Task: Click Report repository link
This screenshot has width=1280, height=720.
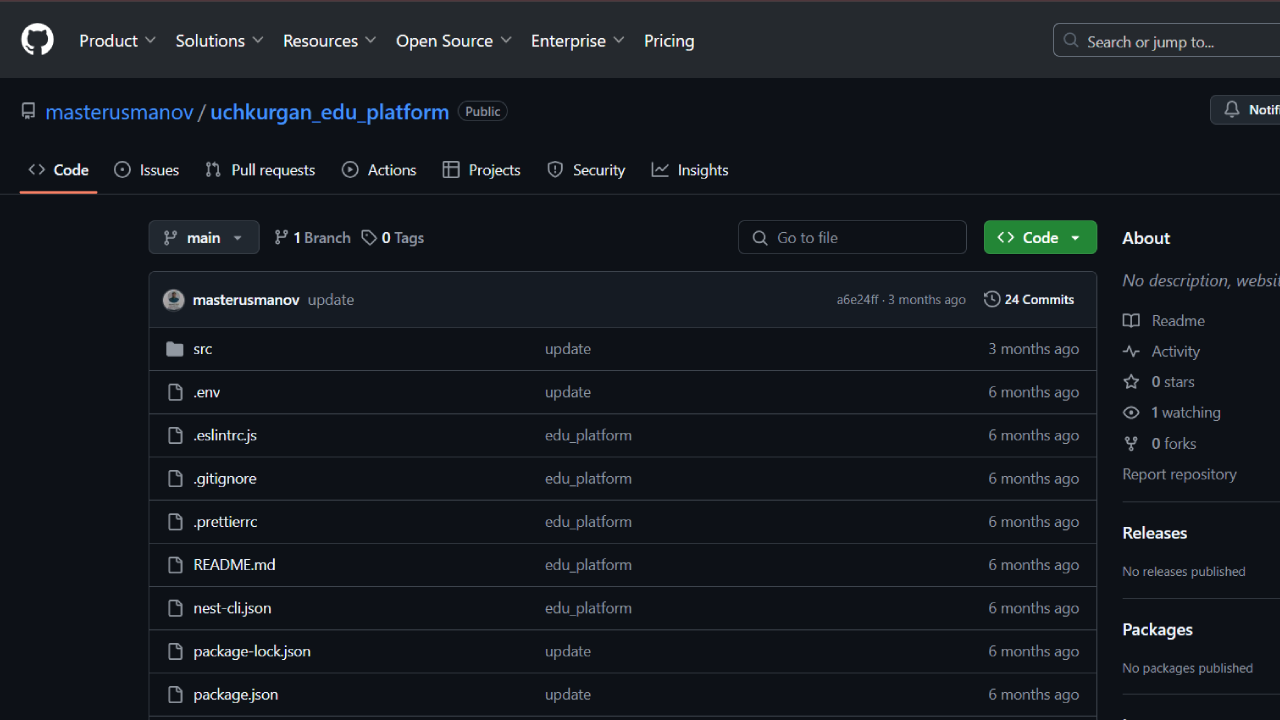Action: [x=1179, y=474]
